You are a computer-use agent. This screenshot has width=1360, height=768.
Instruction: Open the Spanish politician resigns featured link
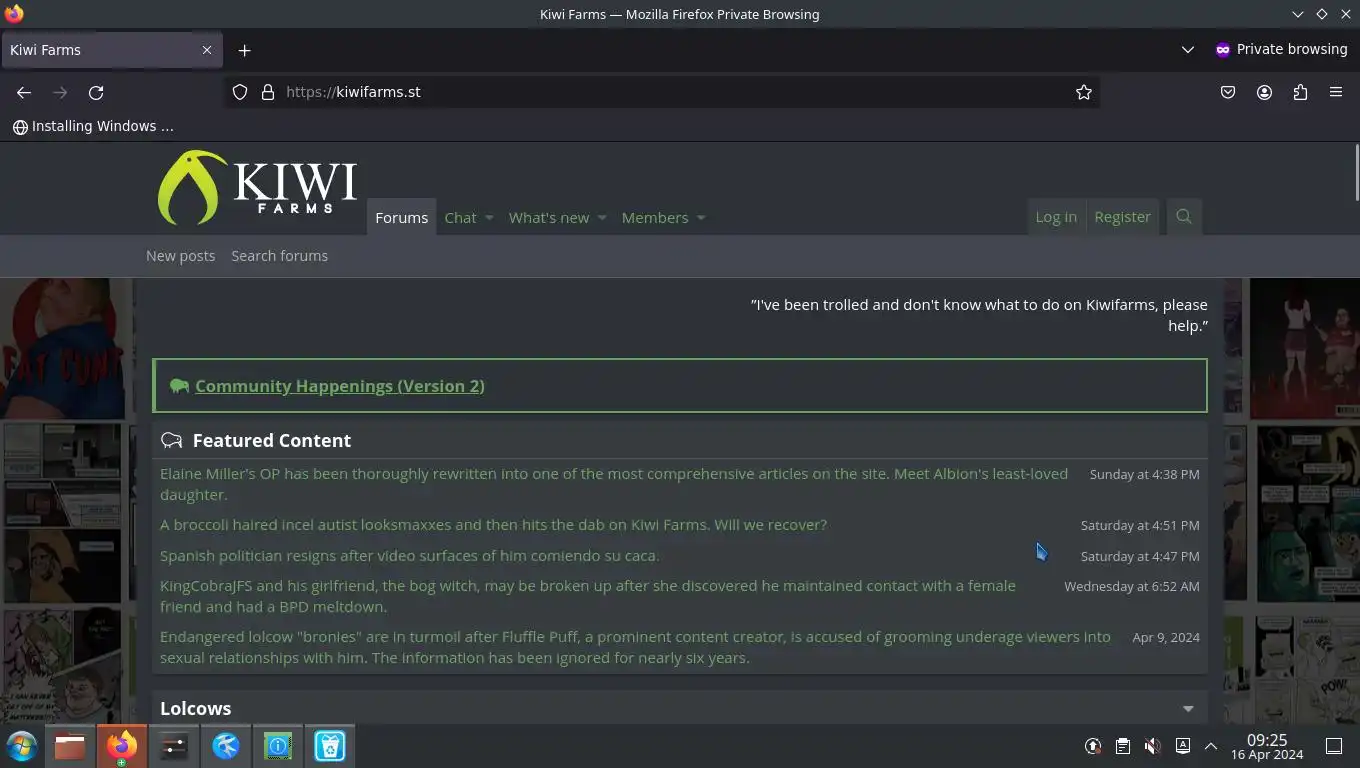point(410,556)
